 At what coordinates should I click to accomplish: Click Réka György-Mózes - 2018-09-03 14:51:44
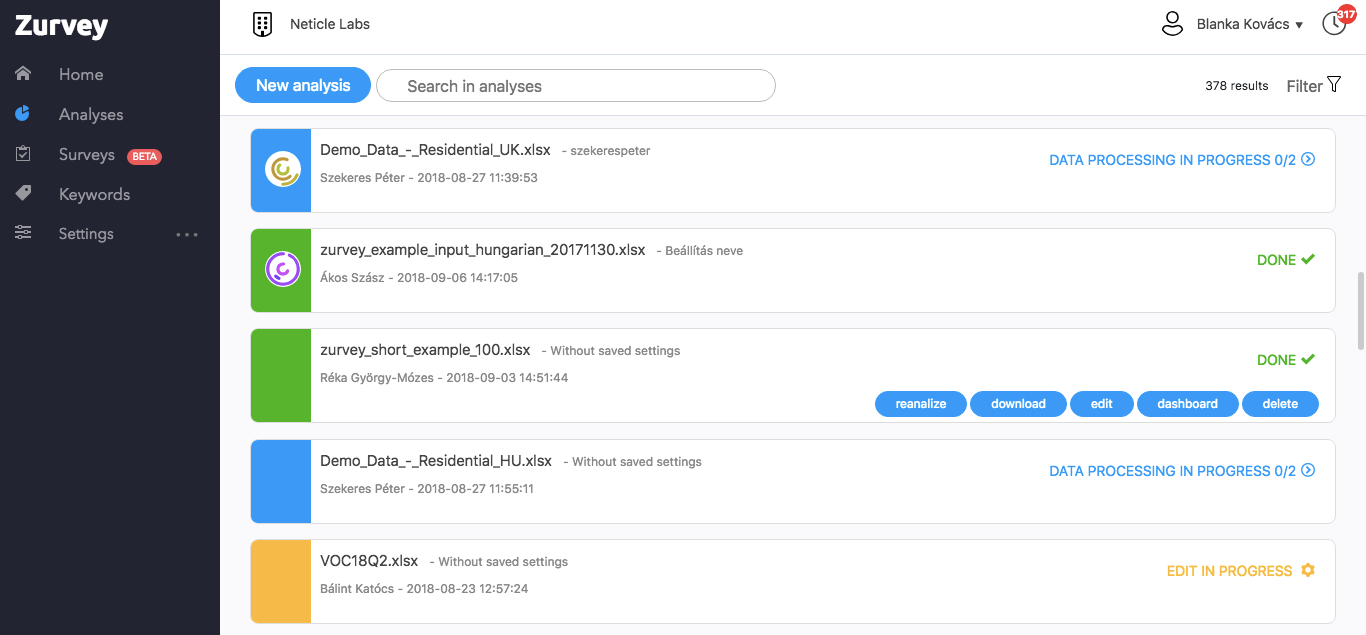(444, 378)
